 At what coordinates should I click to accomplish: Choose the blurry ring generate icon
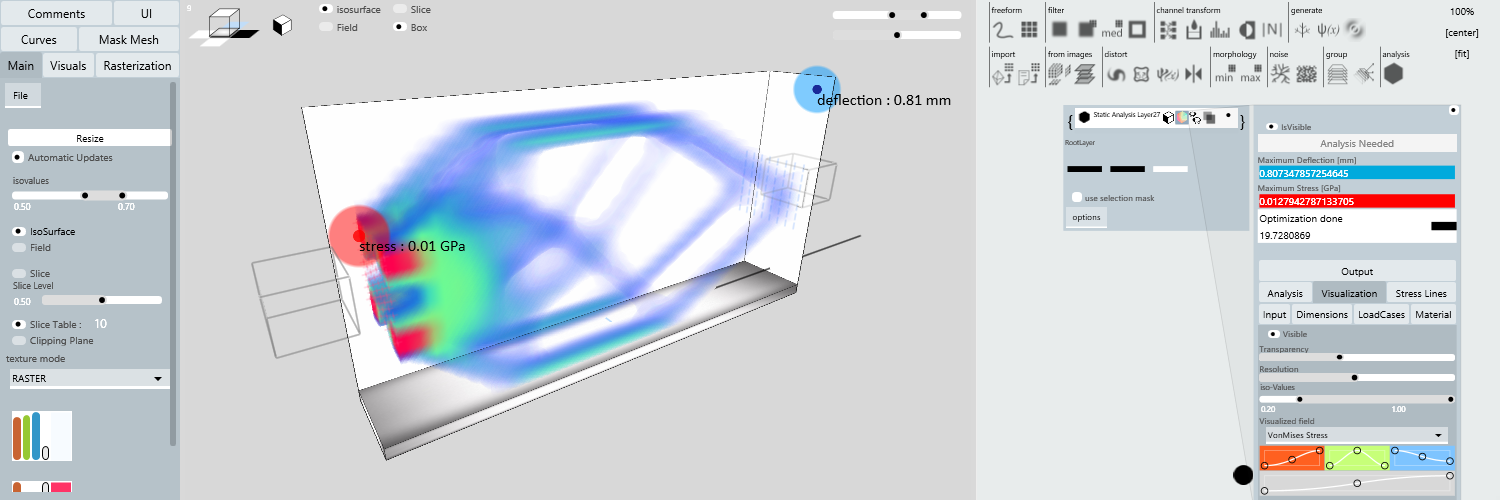[x=1356, y=30]
